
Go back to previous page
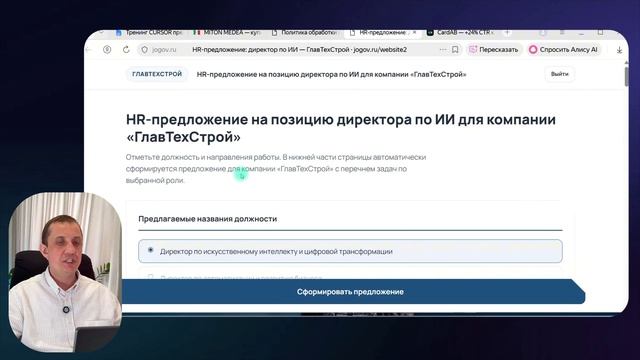(x=89, y=50)
